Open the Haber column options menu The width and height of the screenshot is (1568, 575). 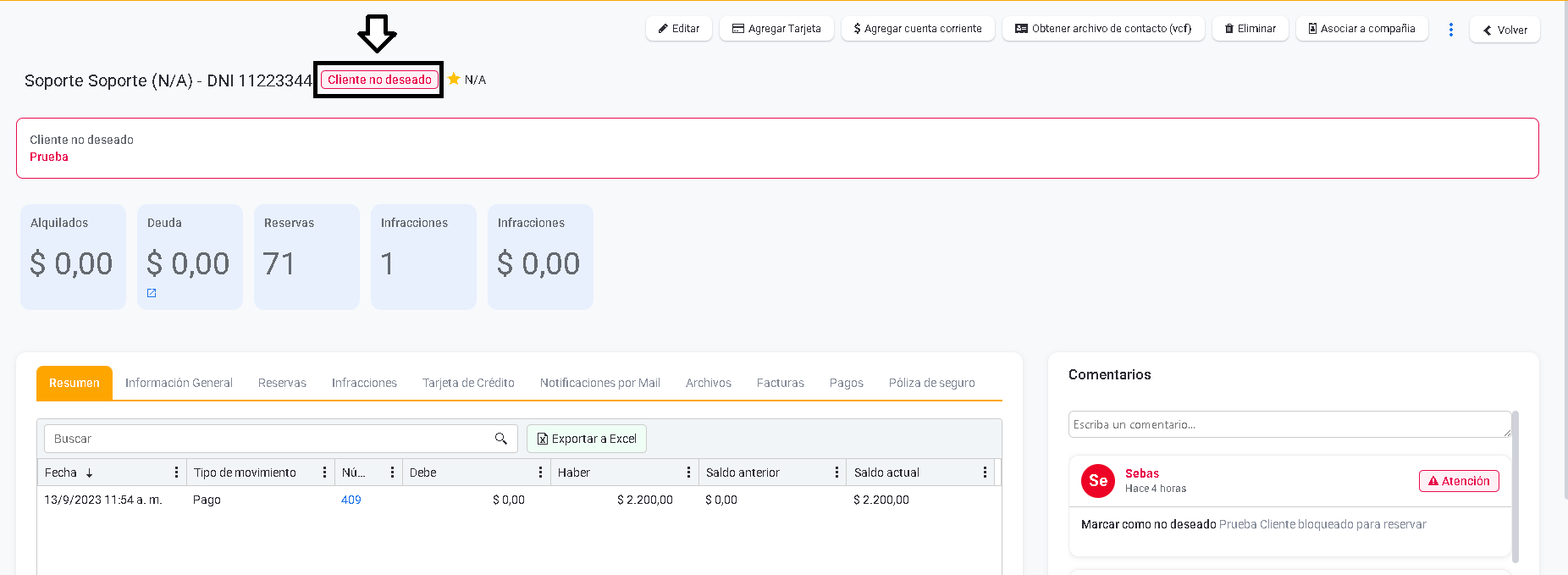click(688, 473)
